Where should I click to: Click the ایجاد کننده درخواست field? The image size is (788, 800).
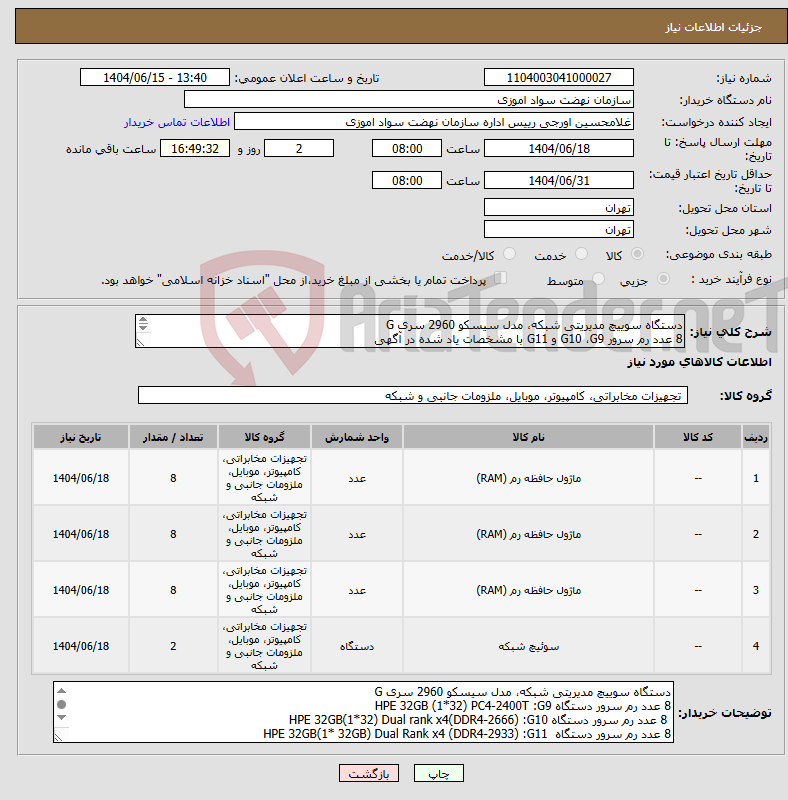click(x=434, y=122)
